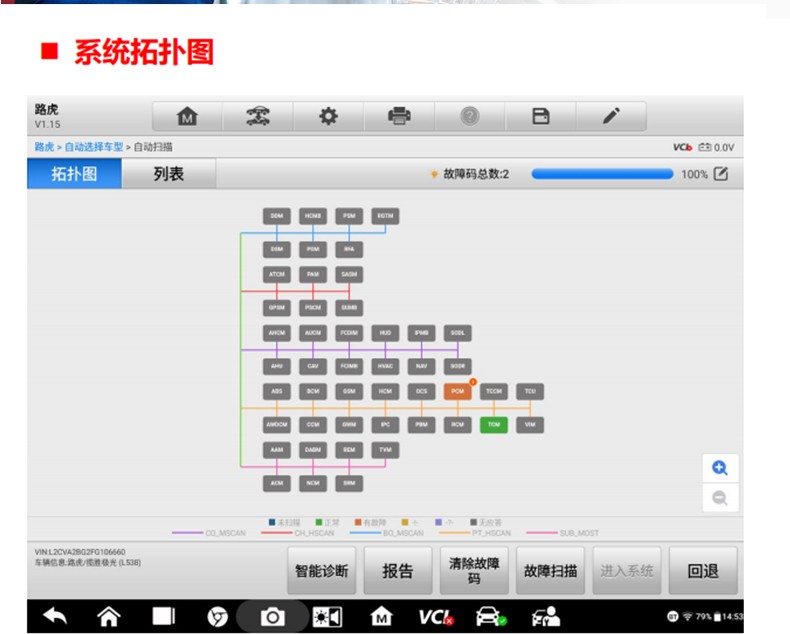The width and height of the screenshot is (790, 634).
Task: Switch to the 列表 tab
Action: click(168, 174)
